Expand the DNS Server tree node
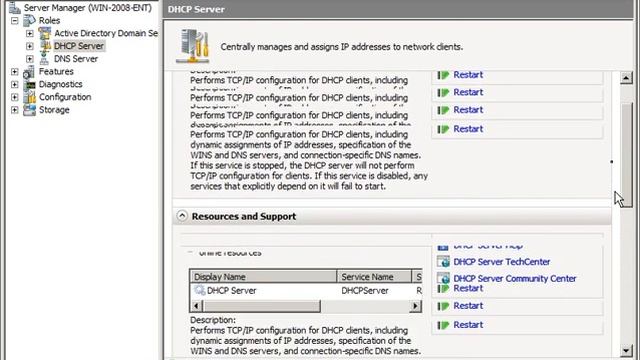The image size is (640, 360). [x=30, y=59]
